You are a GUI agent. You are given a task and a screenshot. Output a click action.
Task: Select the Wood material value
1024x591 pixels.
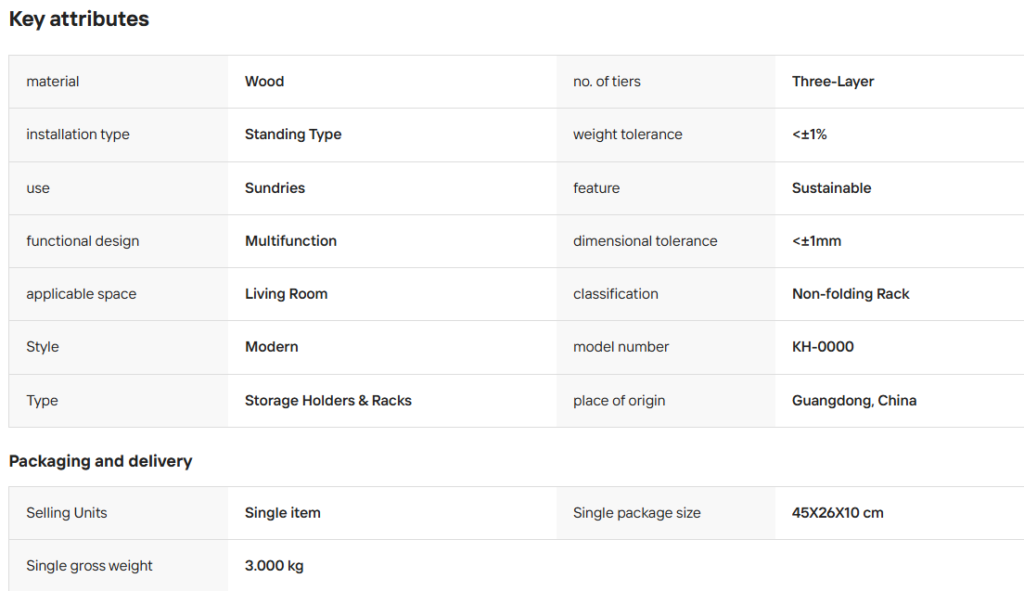264,82
